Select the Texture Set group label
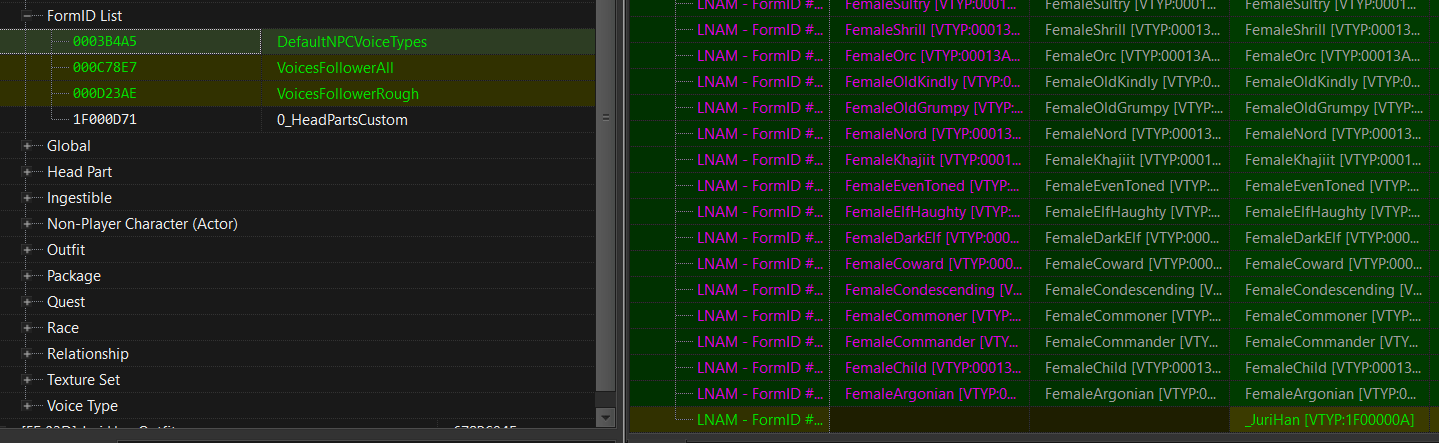1439x443 pixels. pos(85,380)
